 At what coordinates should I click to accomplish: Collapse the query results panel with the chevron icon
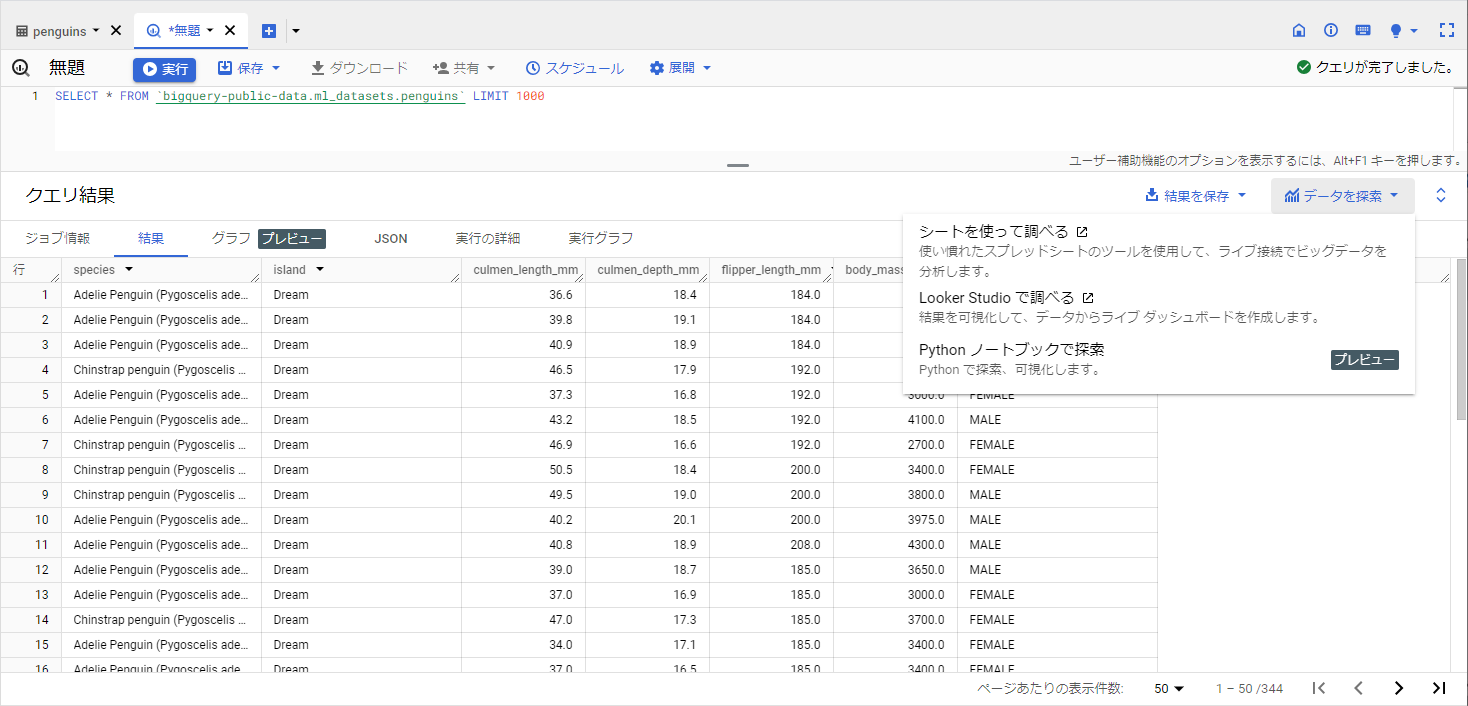(1440, 195)
